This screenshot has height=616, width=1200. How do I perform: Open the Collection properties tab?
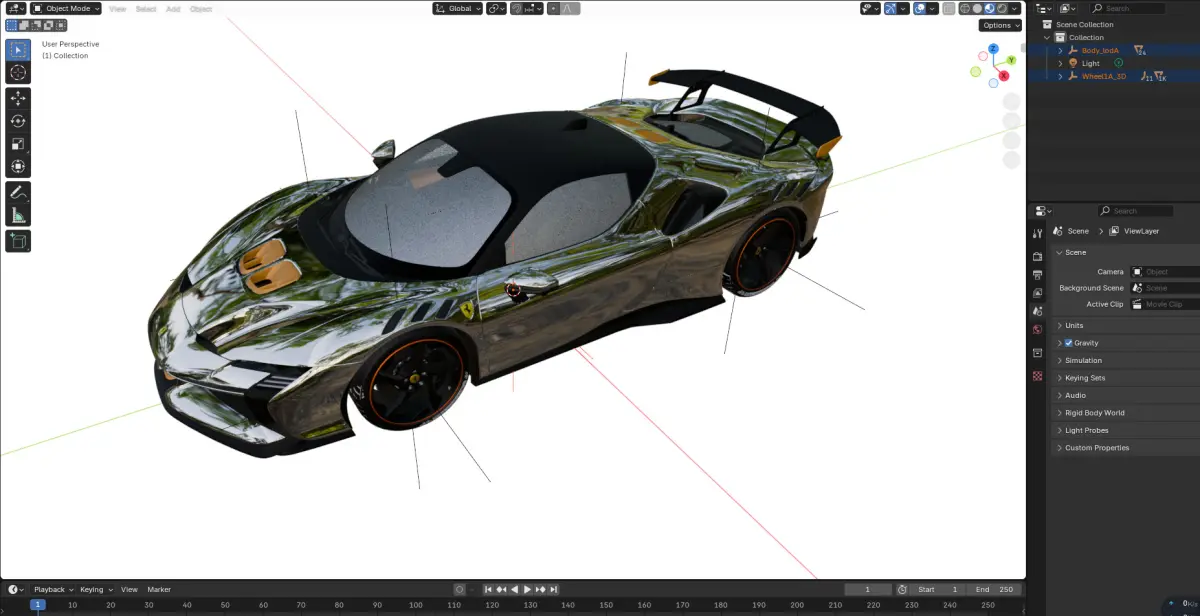(1037, 353)
